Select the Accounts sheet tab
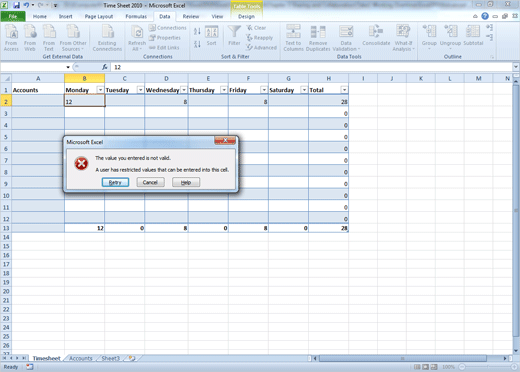Screen dimensions: 520x372 81,358
